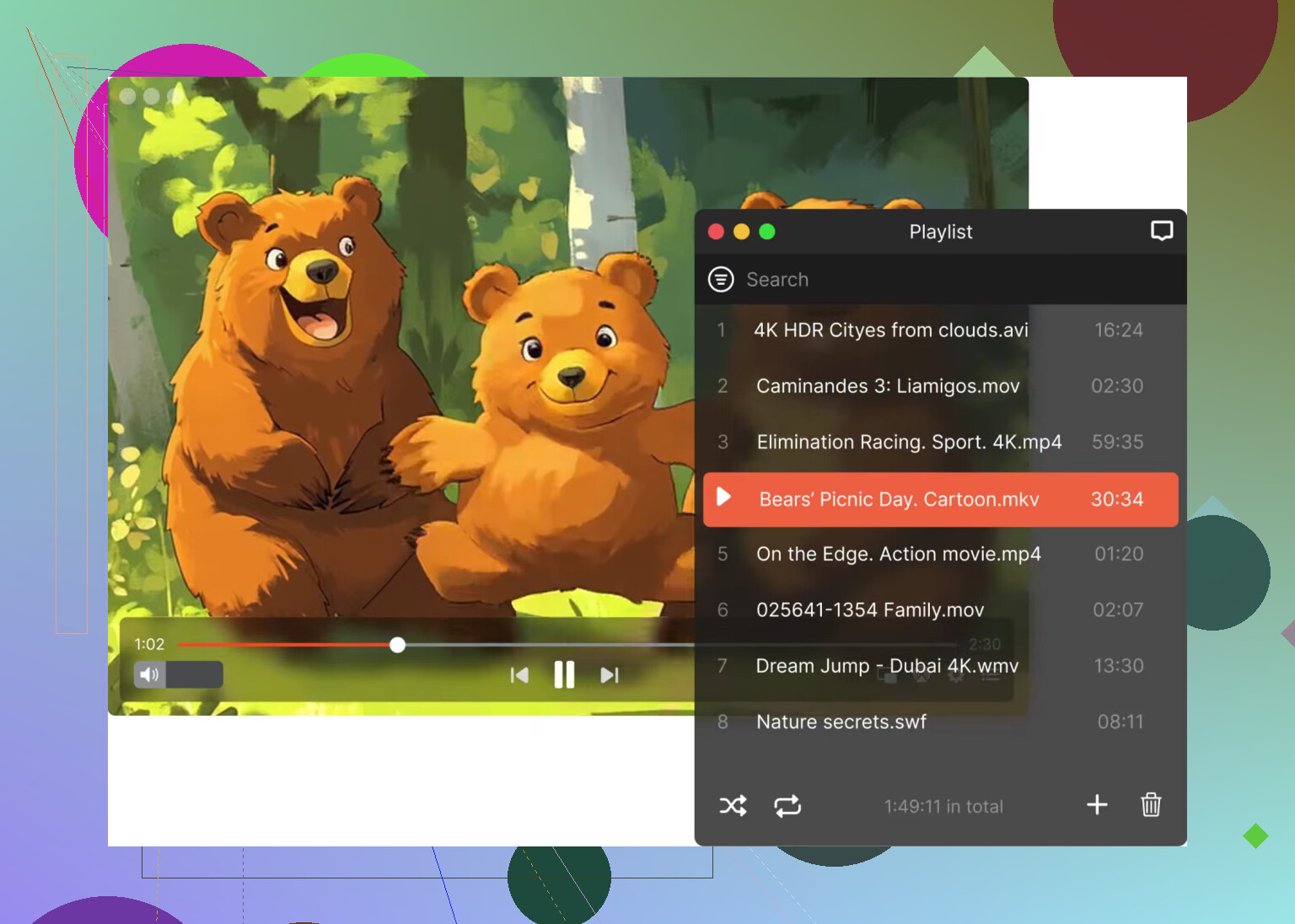Open the playlist filter icon beside Search
The height and width of the screenshot is (924, 1295).
tap(721, 279)
